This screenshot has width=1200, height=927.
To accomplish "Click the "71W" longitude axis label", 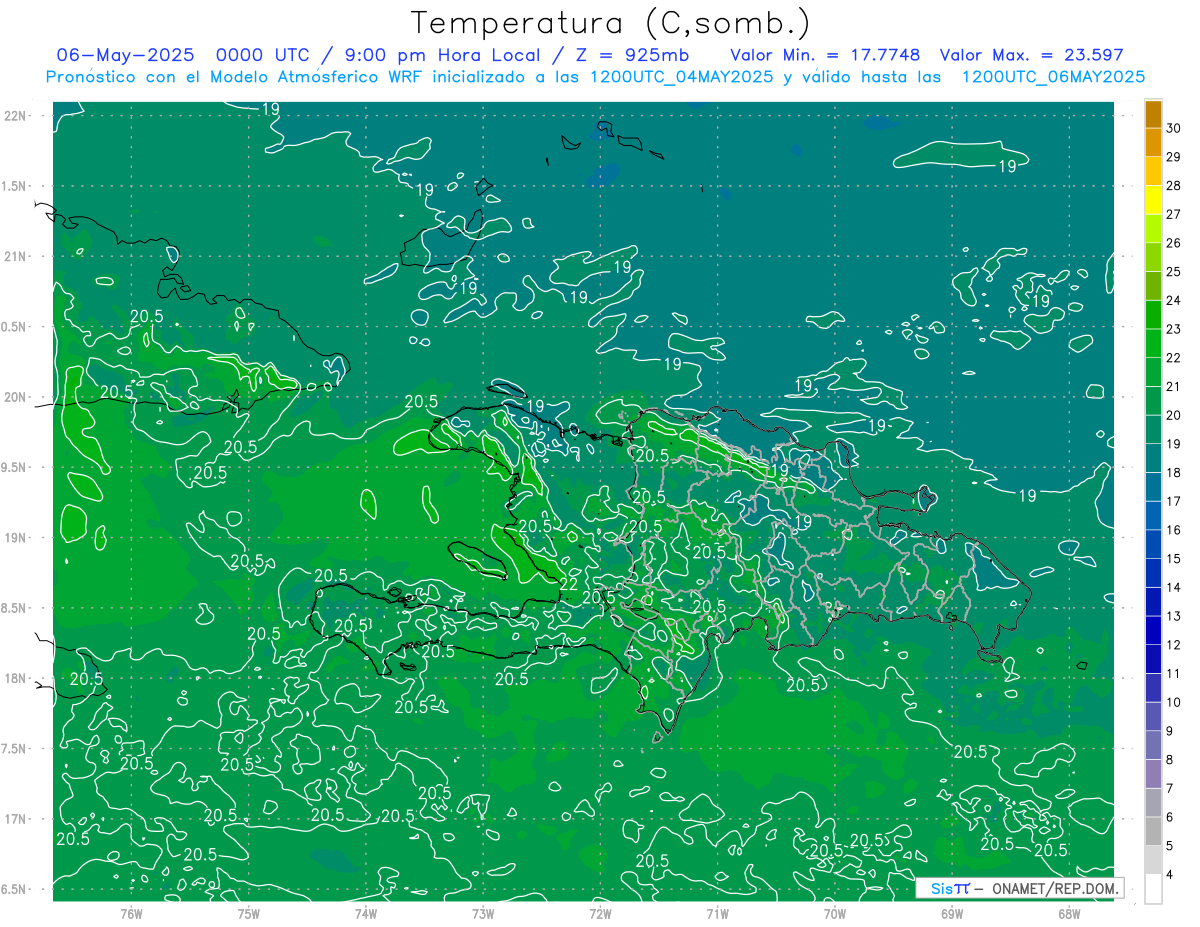I will [x=717, y=913].
